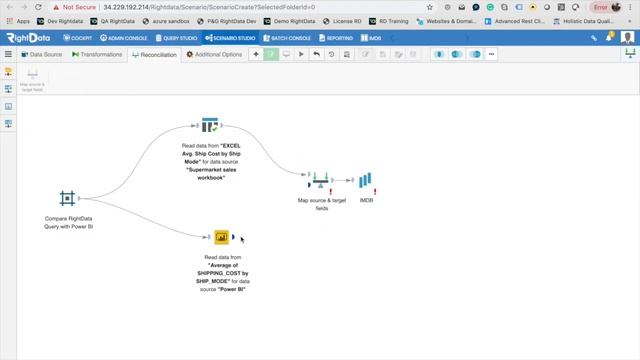Open the Dev Rightdata bookmark
Screen dimensions: 640x360
click(60, 21)
